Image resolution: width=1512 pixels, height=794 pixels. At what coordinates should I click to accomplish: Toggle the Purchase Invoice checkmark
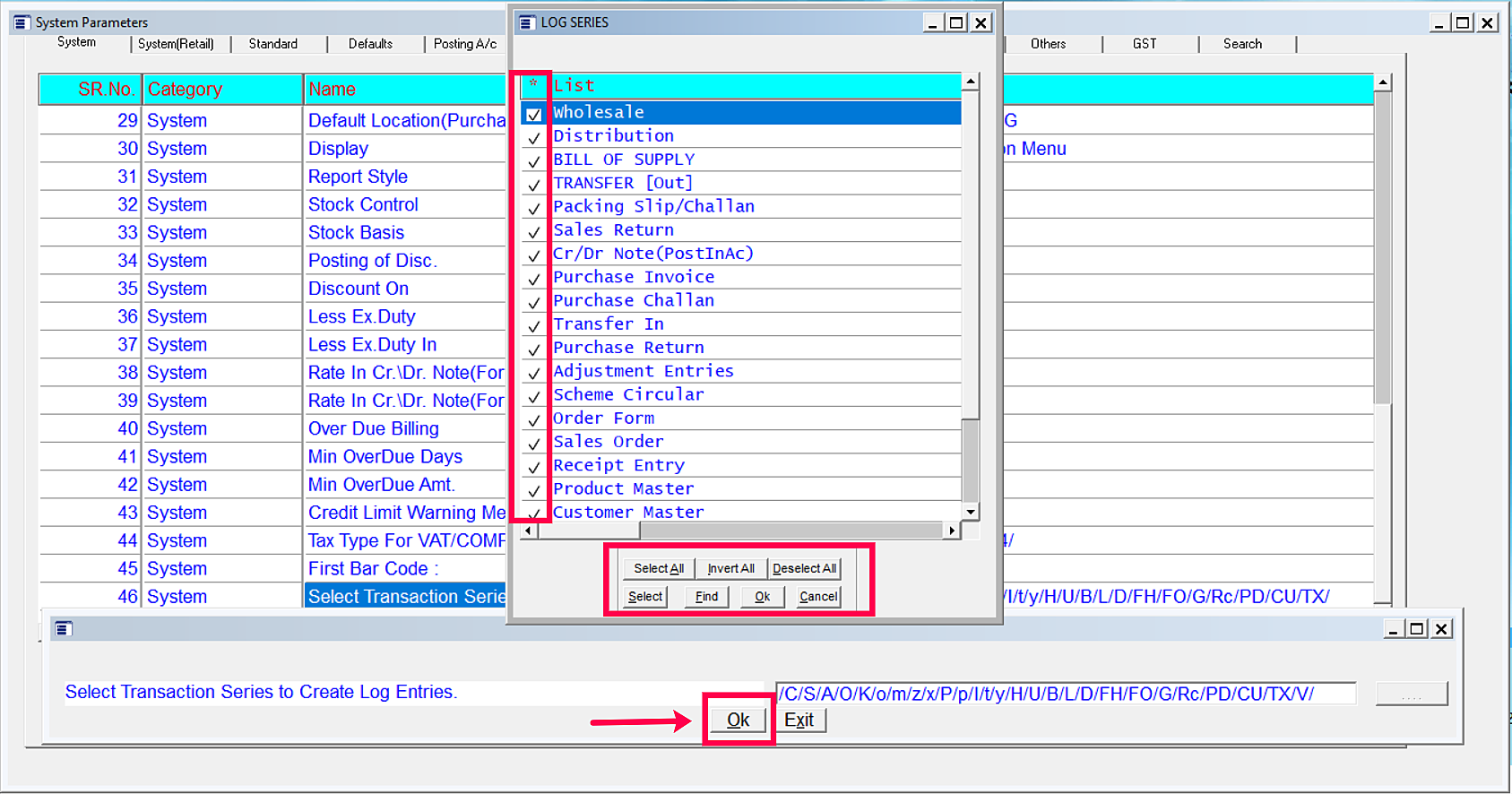(x=533, y=279)
